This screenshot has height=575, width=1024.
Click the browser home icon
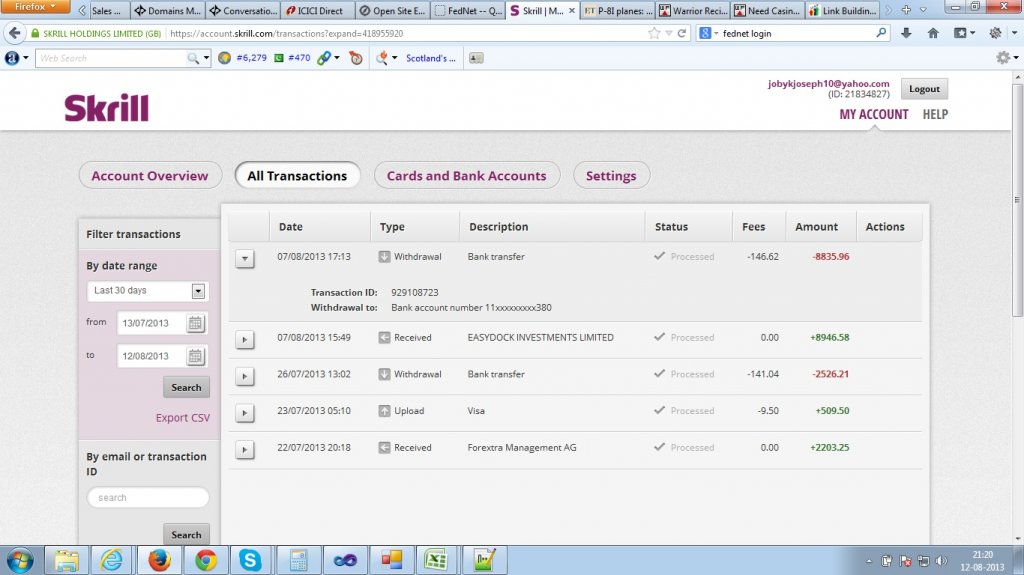933,33
